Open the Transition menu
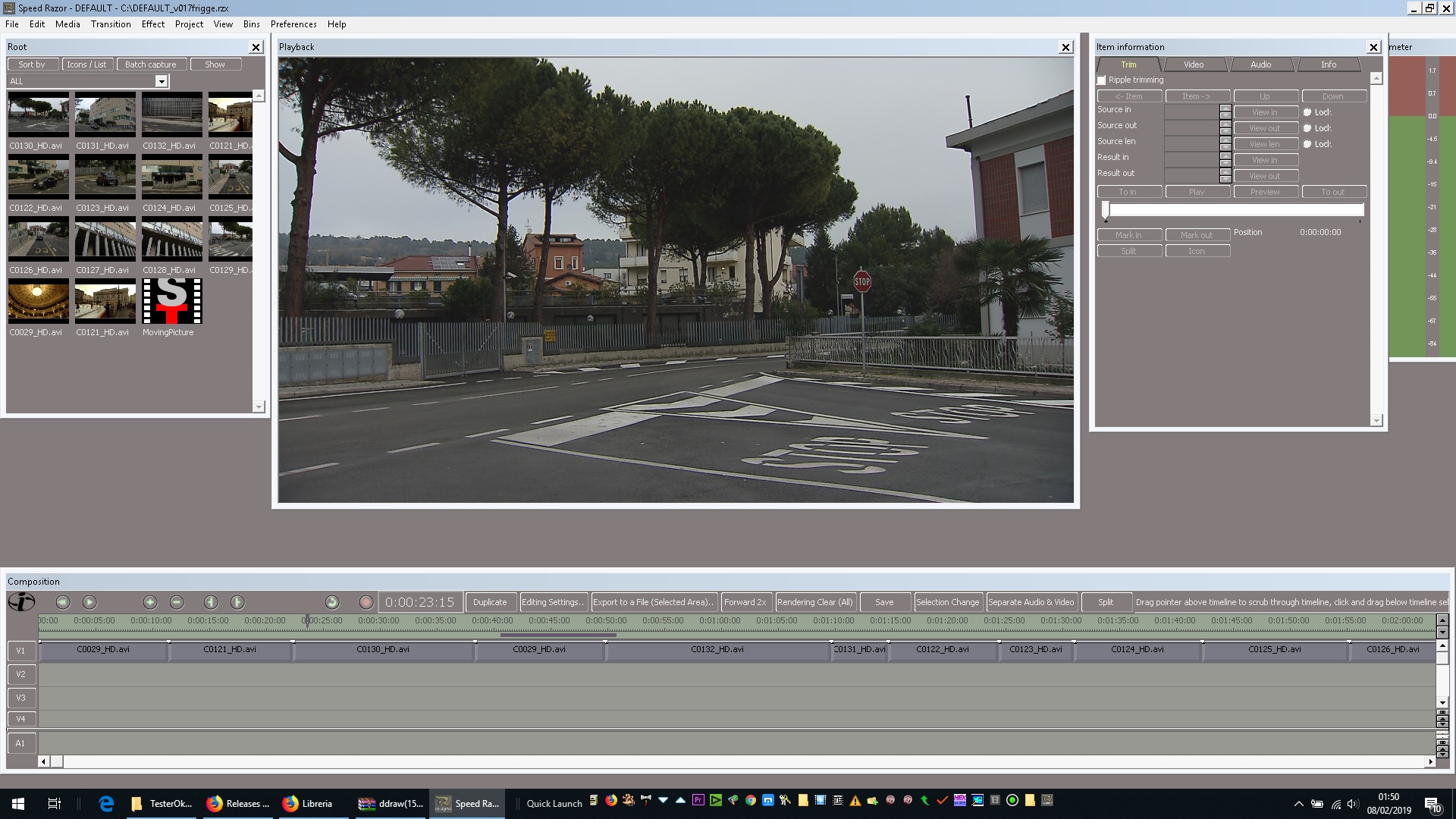This screenshot has height=819, width=1456. click(111, 24)
